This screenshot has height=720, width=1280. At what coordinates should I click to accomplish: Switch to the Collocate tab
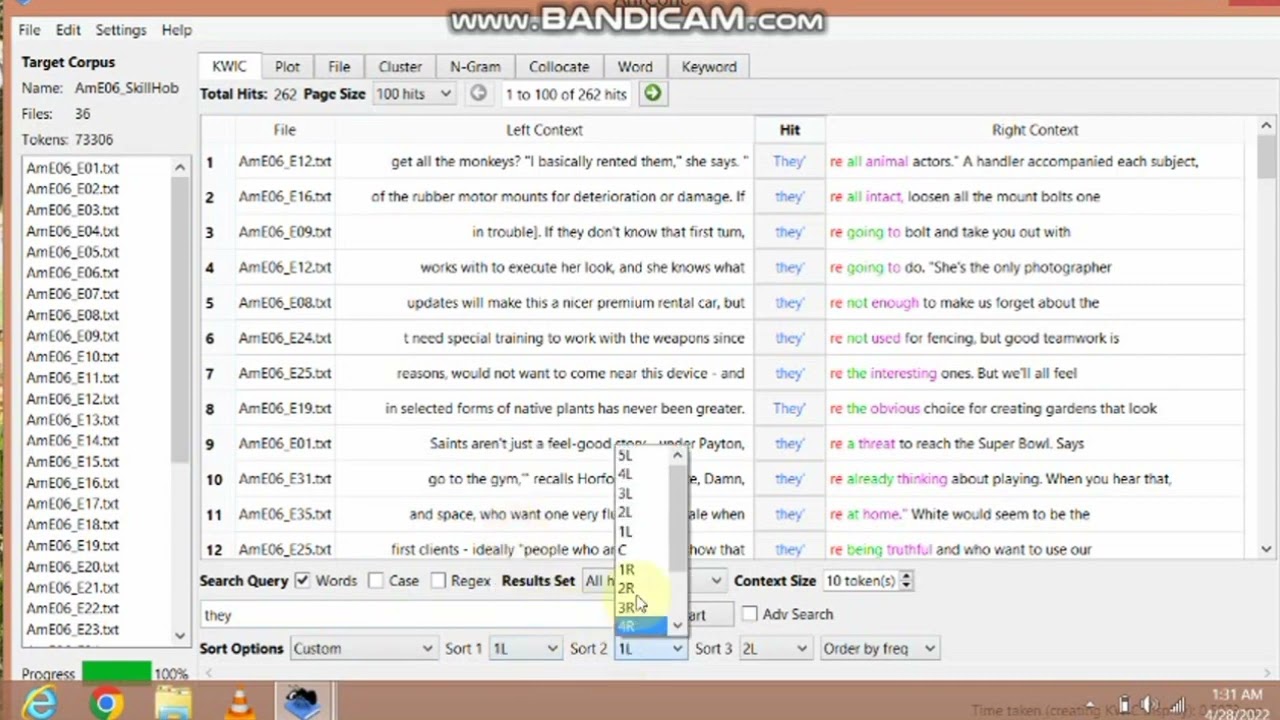(x=559, y=67)
